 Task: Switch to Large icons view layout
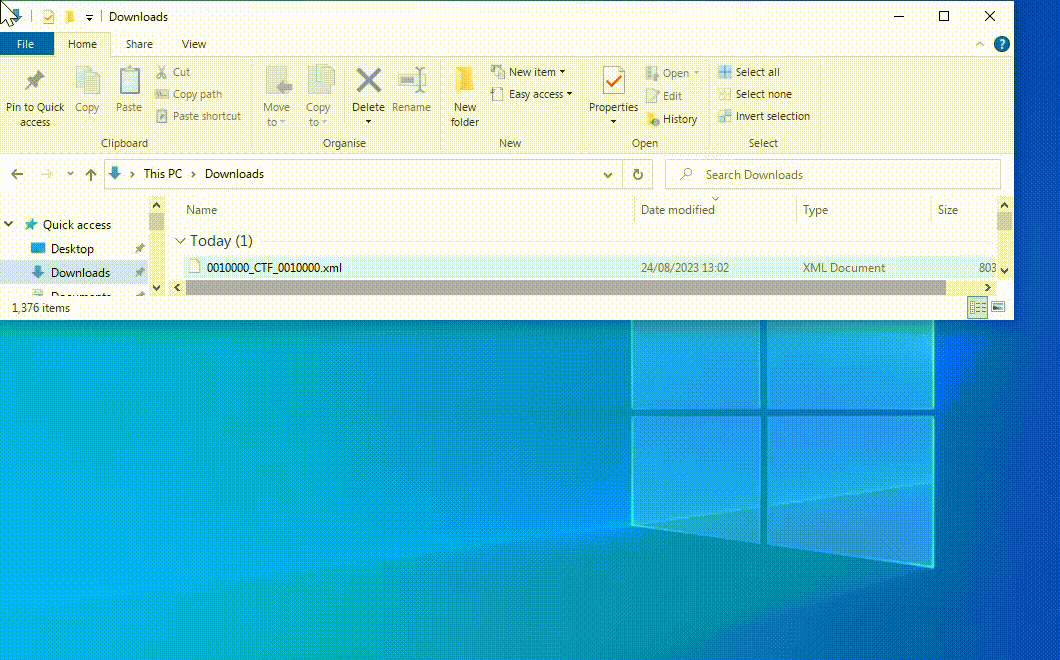[x=998, y=308]
